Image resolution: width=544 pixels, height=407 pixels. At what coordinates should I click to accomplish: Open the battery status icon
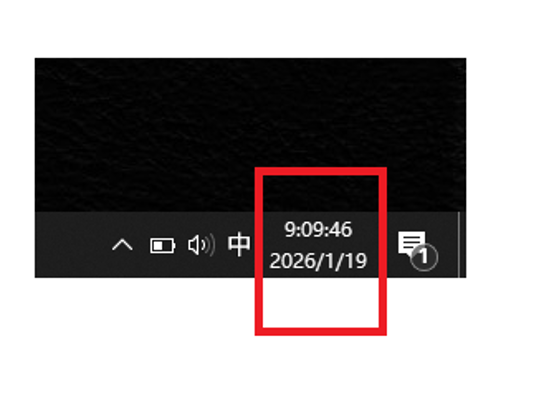162,246
